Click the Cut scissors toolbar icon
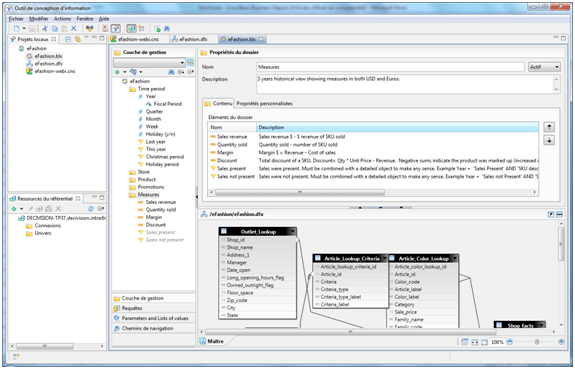 pos(45,28)
